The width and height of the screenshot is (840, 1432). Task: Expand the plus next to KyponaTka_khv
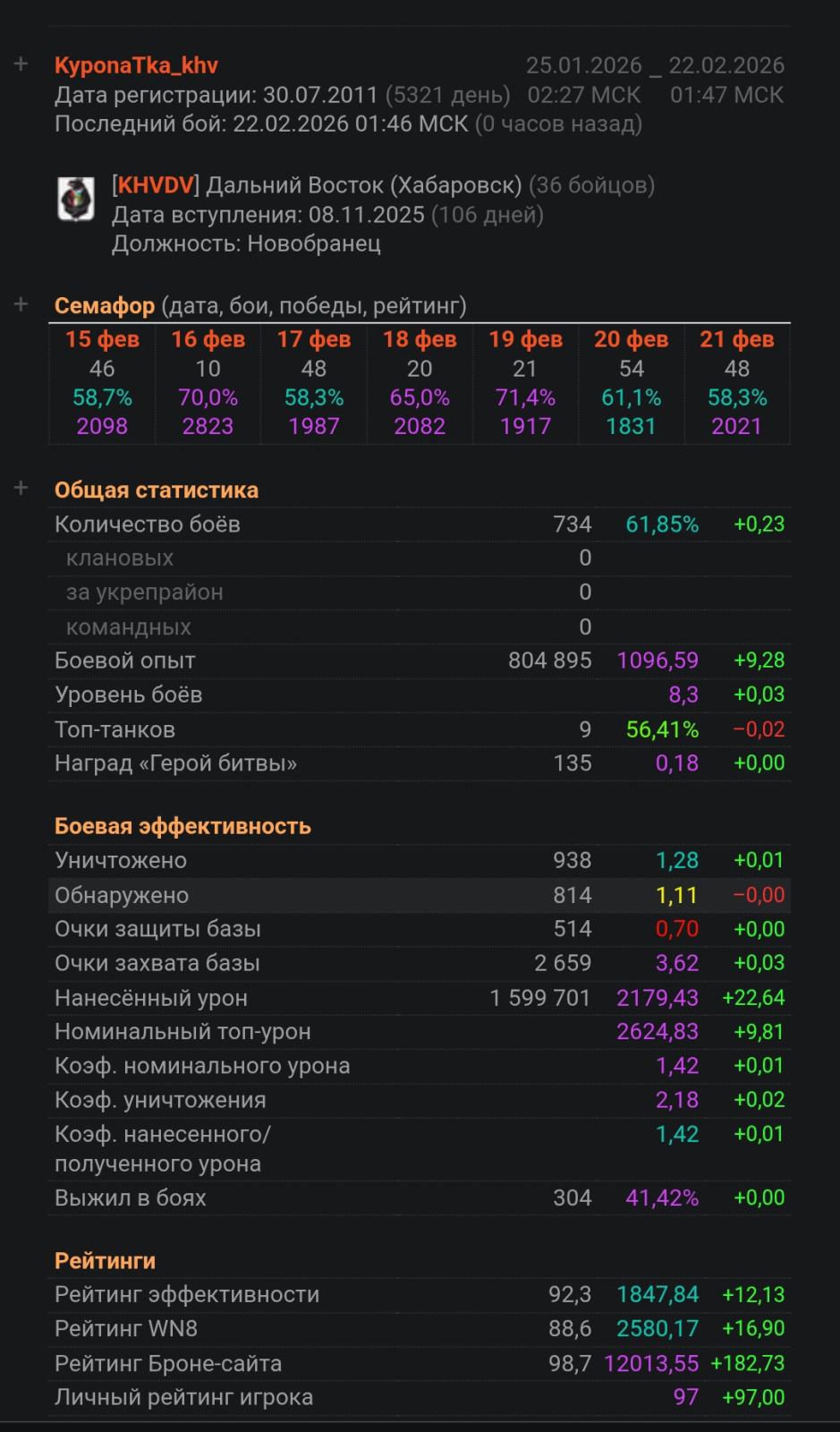click(21, 64)
